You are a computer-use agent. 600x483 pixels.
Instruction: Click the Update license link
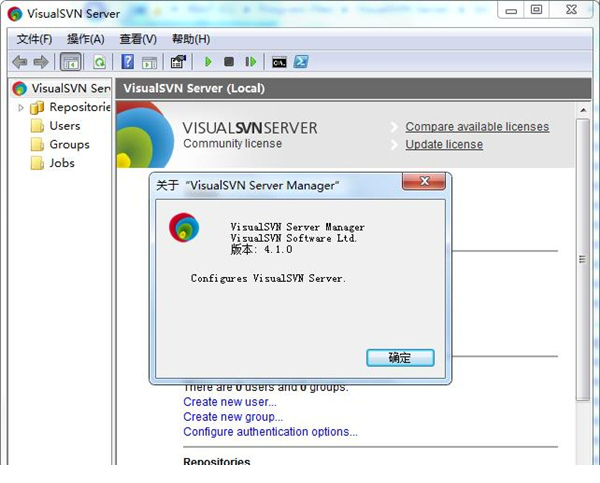tap(444, 144)
